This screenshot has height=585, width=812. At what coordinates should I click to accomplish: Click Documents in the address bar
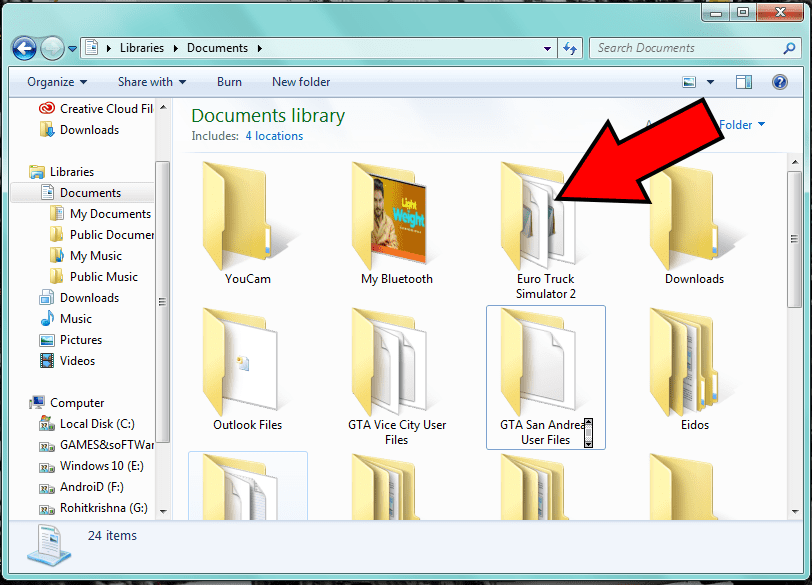tap(218, 48)
